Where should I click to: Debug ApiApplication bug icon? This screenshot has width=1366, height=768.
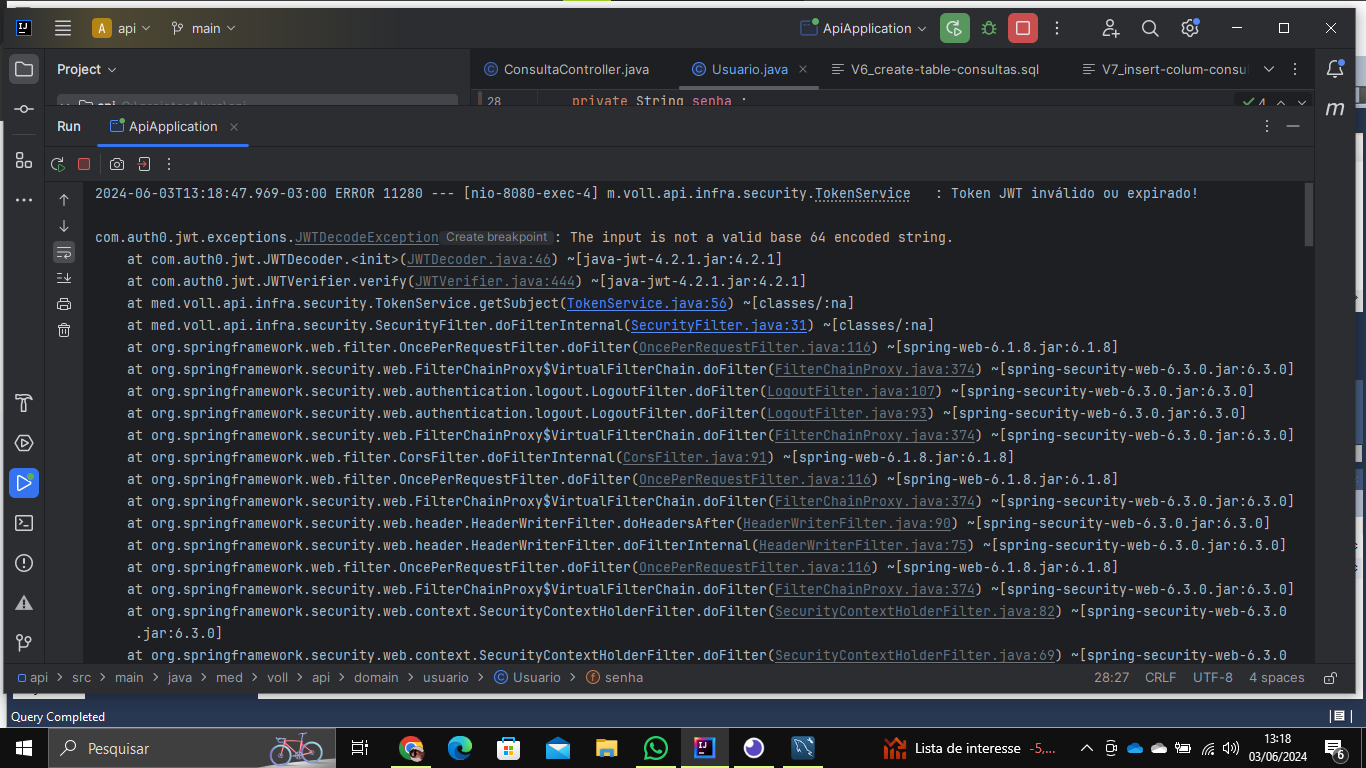(x=989, y=28)
